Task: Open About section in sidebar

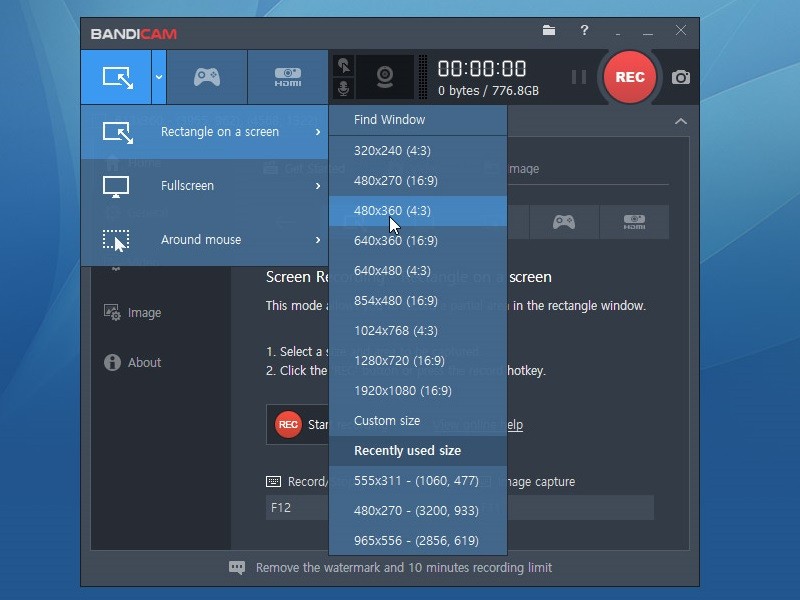Action: (144, 363)
